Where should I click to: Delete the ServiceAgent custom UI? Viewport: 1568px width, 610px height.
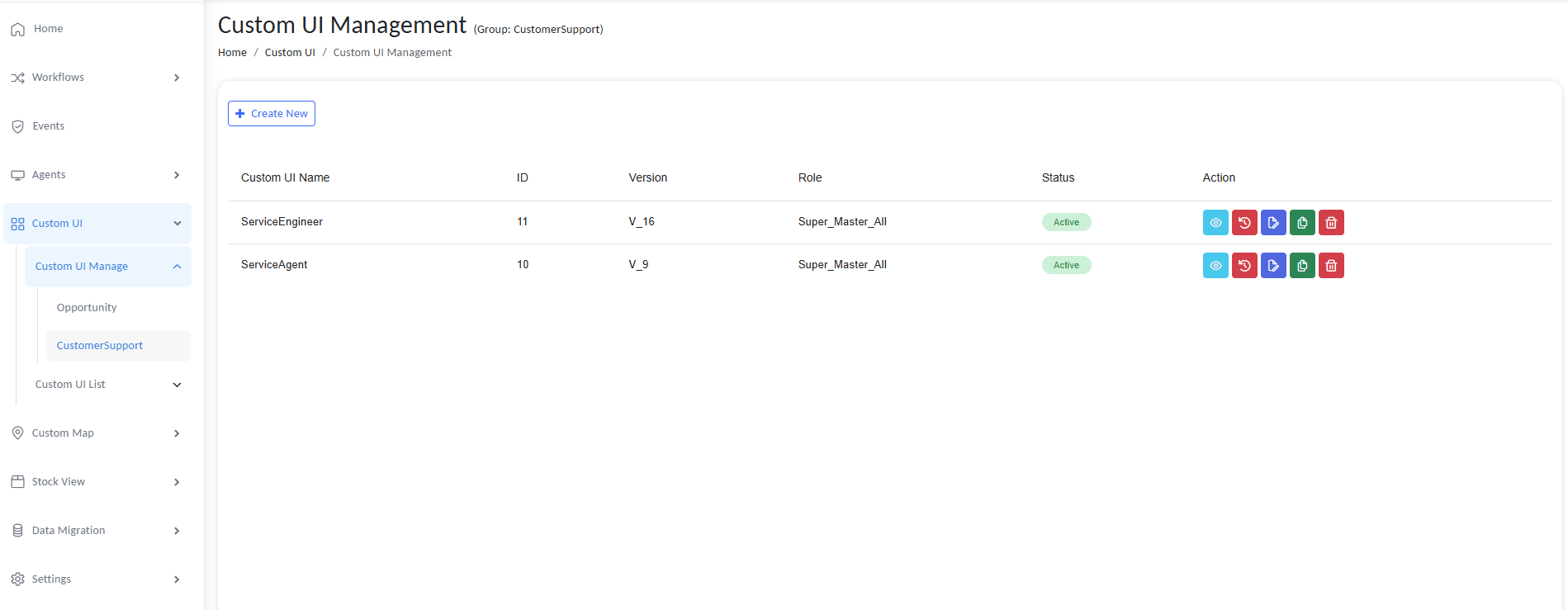[1331, 266]
